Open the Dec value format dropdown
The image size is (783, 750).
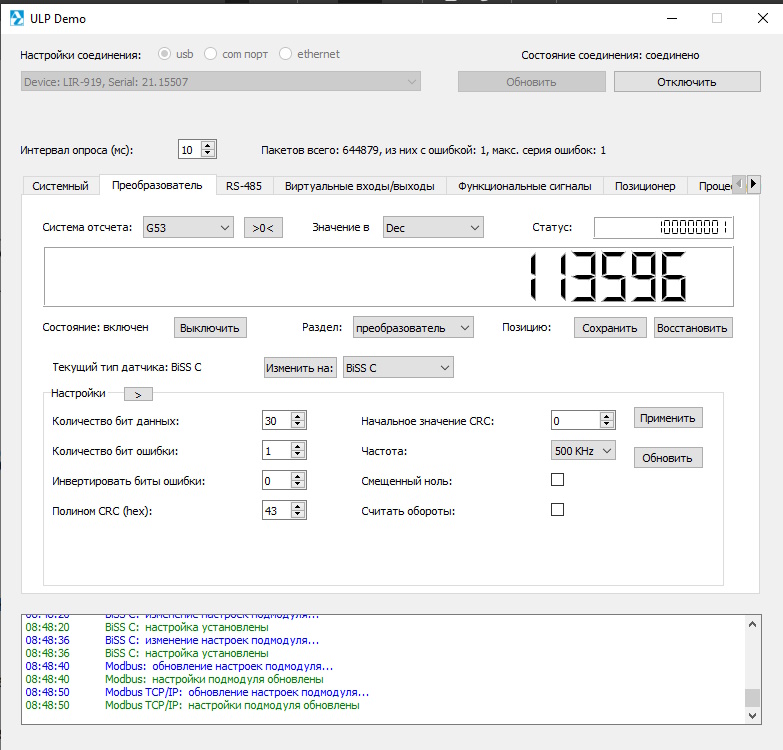tap(433, 228)
